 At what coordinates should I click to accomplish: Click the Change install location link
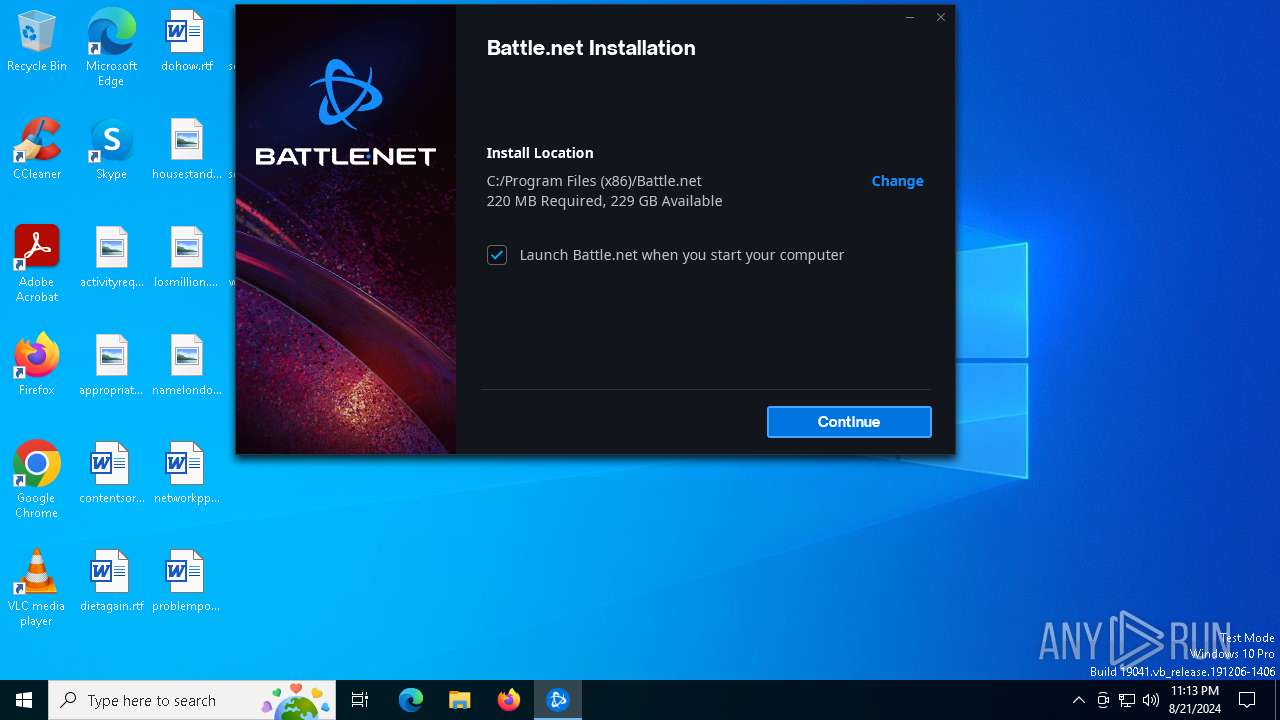pyautogui.click(x=897, y=181)
